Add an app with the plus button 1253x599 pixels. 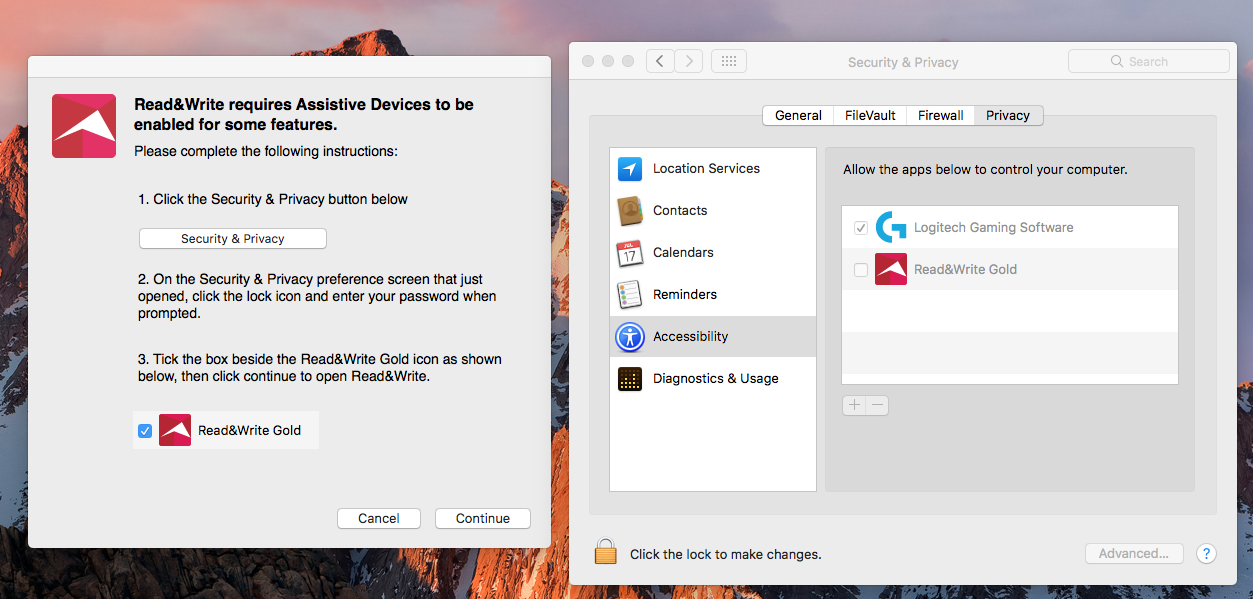(854, 405)
